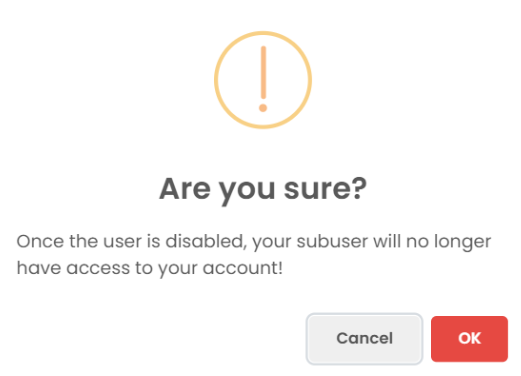The image size is (521, 376).
Task: Select the red OK button
Action: tap(469, 339)
